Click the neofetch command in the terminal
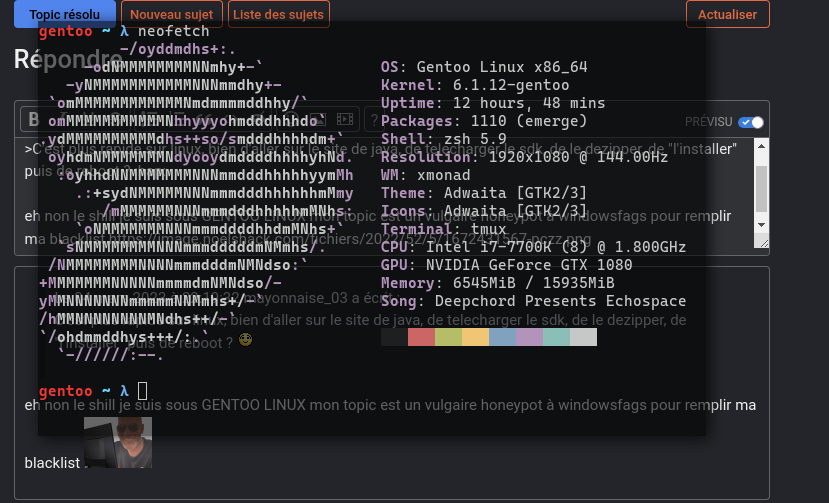This screenshot has width=829, height=503. coord(173,31)
